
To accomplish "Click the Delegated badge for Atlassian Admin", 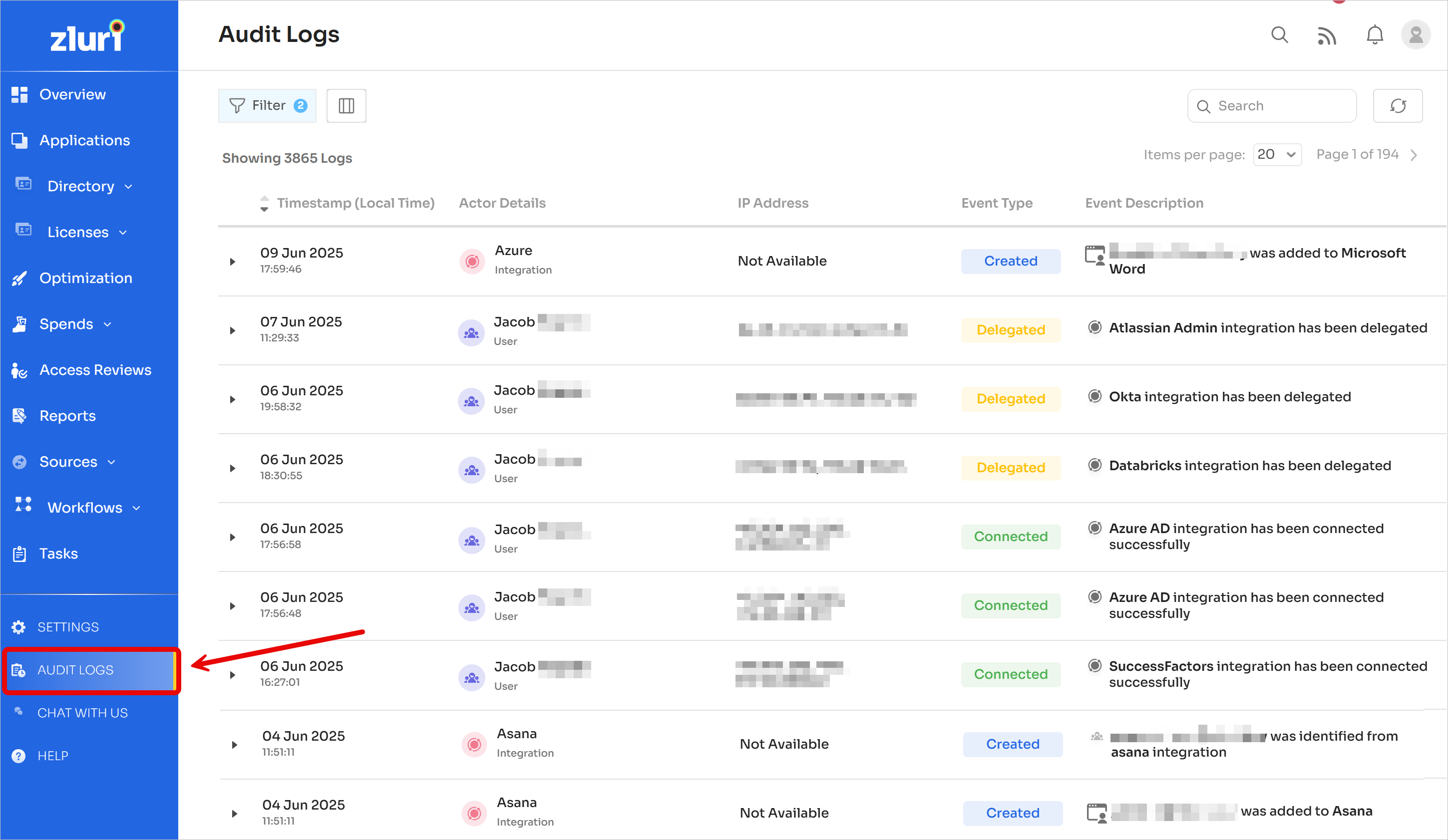I will [x=1010, y=330].
